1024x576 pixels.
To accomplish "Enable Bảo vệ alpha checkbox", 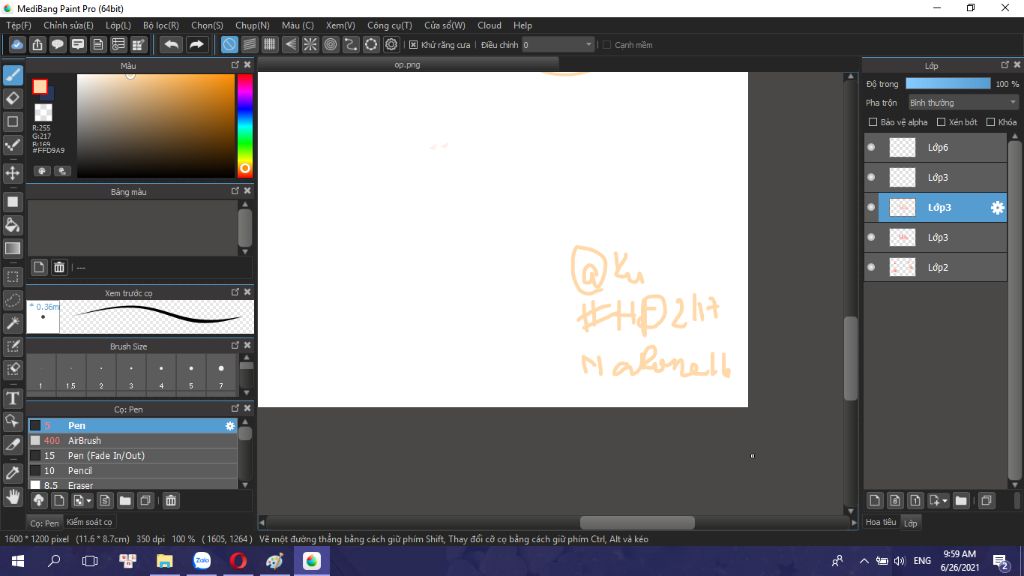I will [872, 122].
